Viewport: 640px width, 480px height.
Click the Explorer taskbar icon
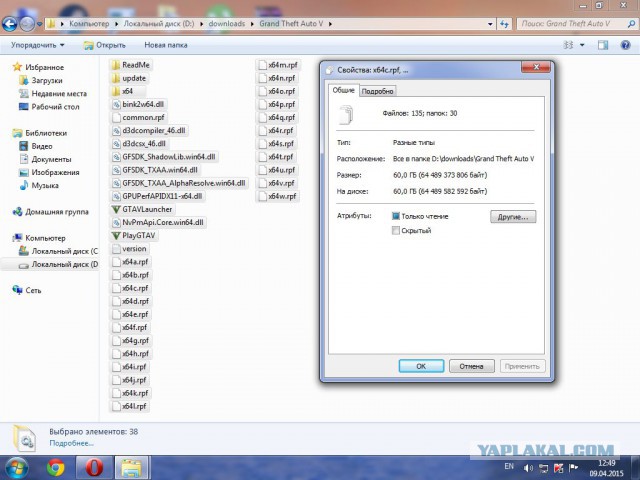point(131,468)
